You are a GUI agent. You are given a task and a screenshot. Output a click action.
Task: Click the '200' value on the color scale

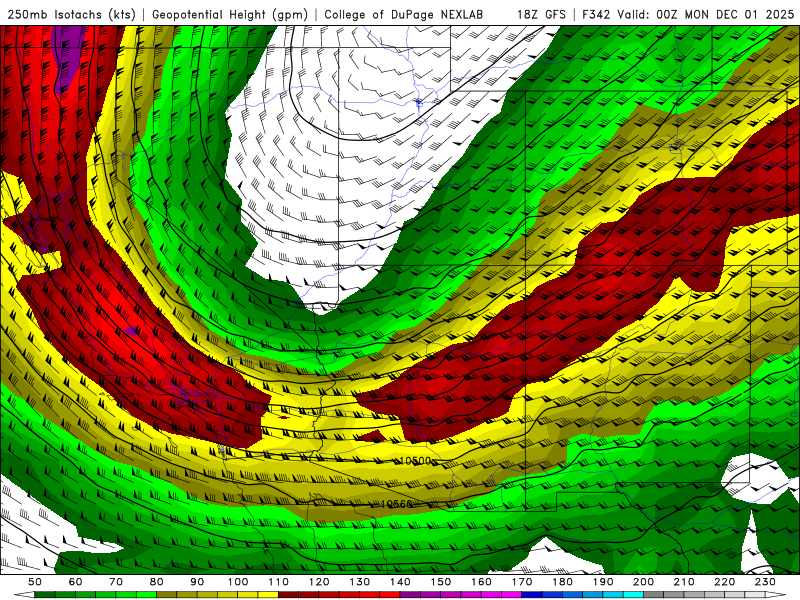pos(643,582)
